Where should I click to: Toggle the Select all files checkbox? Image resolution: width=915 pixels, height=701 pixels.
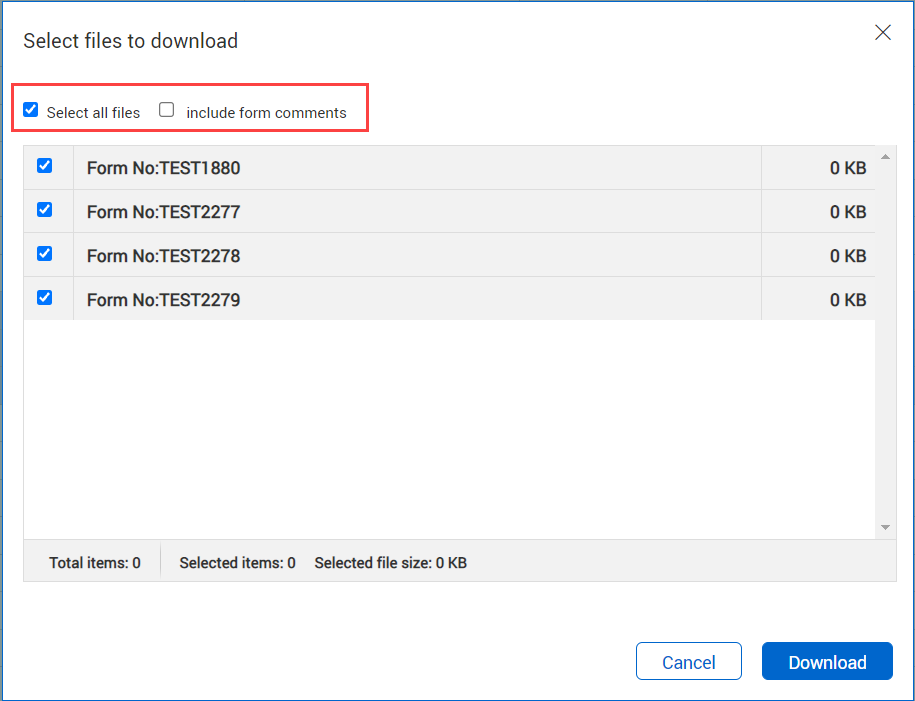31,110
